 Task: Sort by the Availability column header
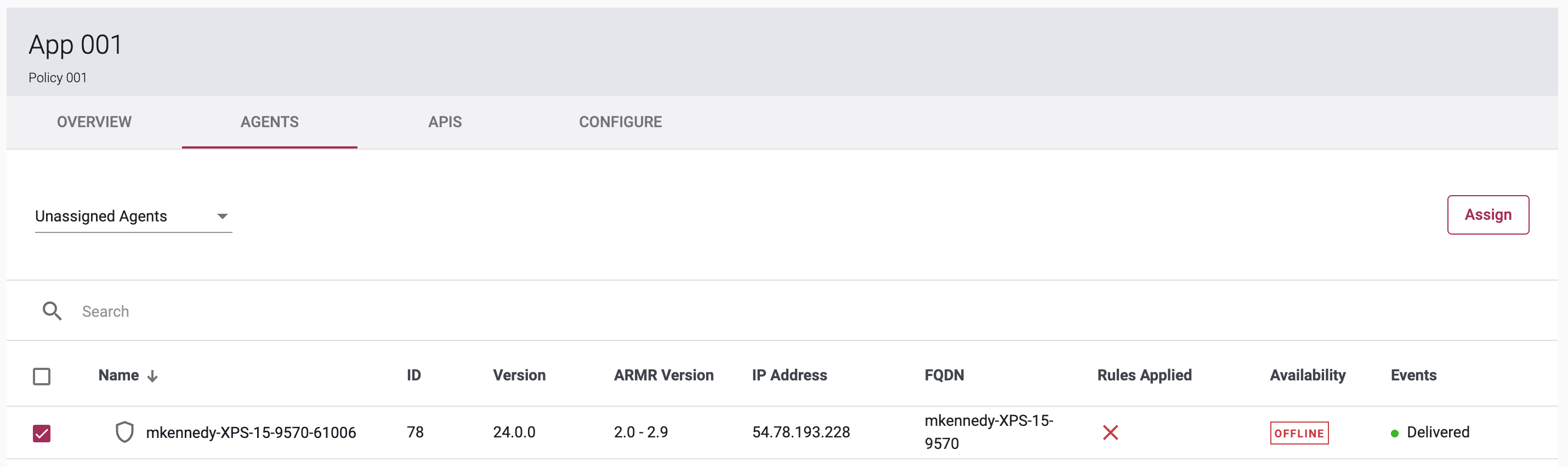tap(1307, 375)
